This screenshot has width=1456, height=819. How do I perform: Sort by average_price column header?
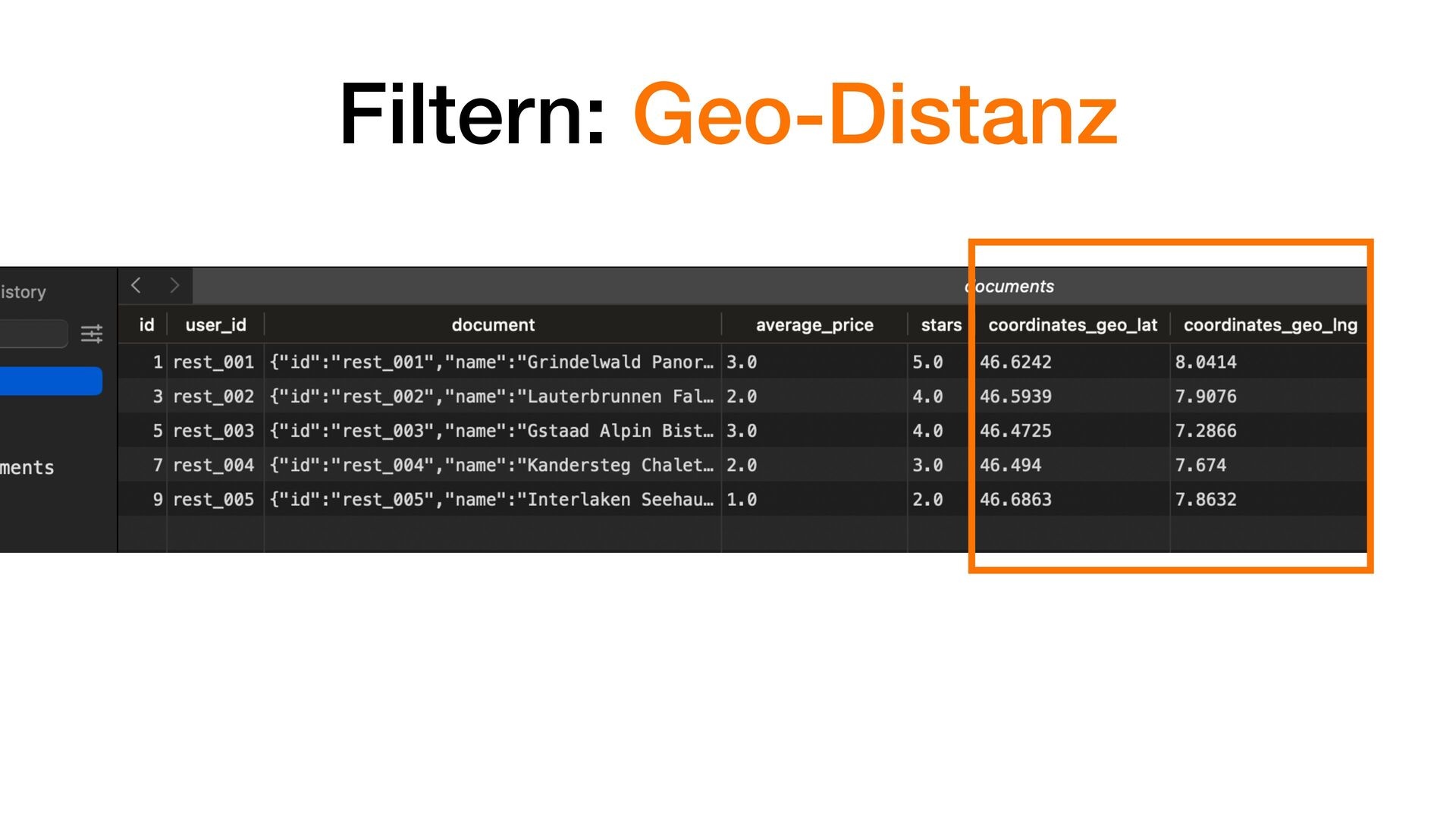pyautogui.click(x=814, y=325)
